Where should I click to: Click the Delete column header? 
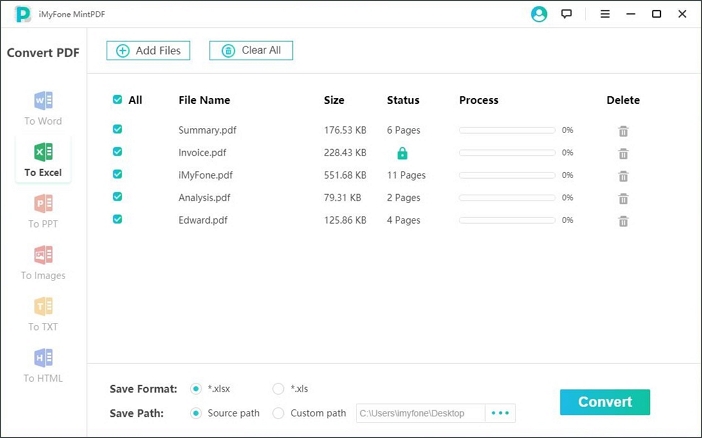(623, 100)
